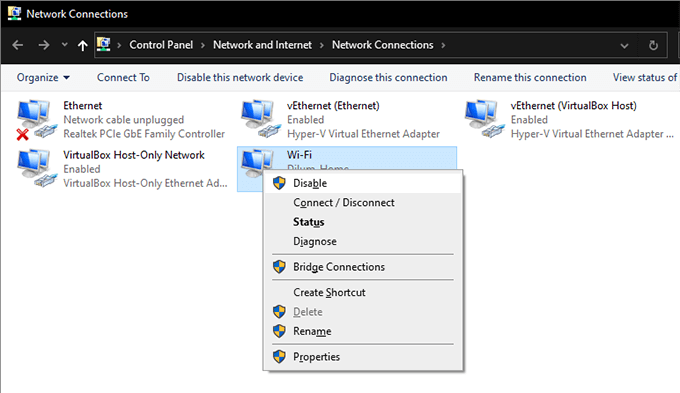This screenshot has width=680, height=393.
Task: Click the Forward arrow in navigation bar
Action: pos(43,45)
